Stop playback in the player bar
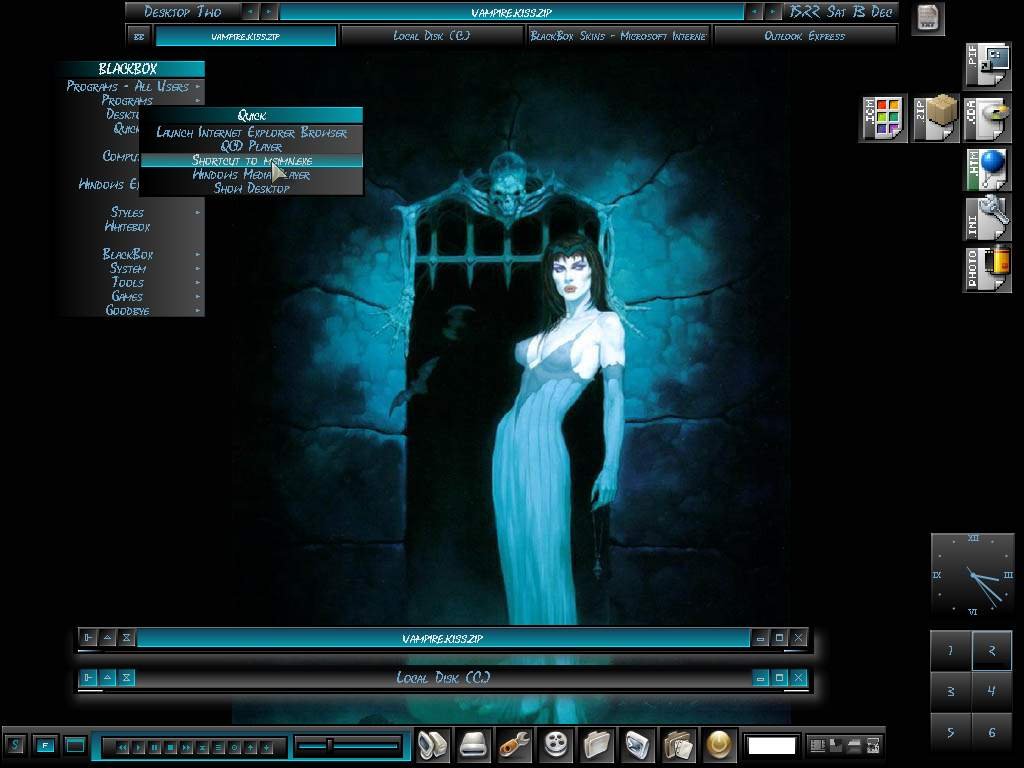Image resolution: width=1024 pixels, height=768 pixels. point(170,747)
